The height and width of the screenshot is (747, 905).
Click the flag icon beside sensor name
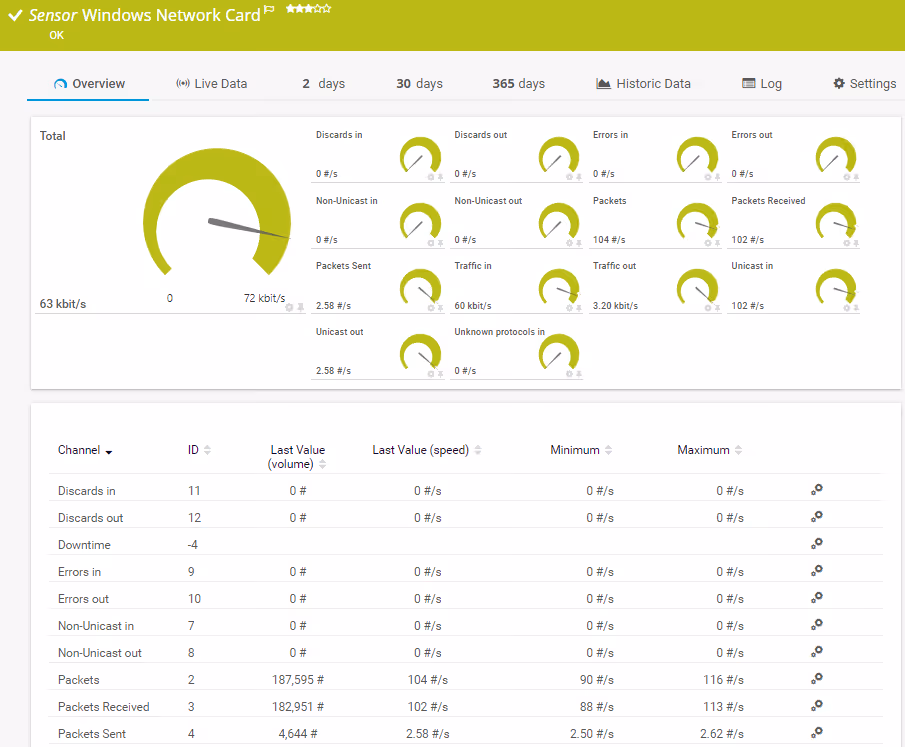pyautogui.click(x=269, y=12)
